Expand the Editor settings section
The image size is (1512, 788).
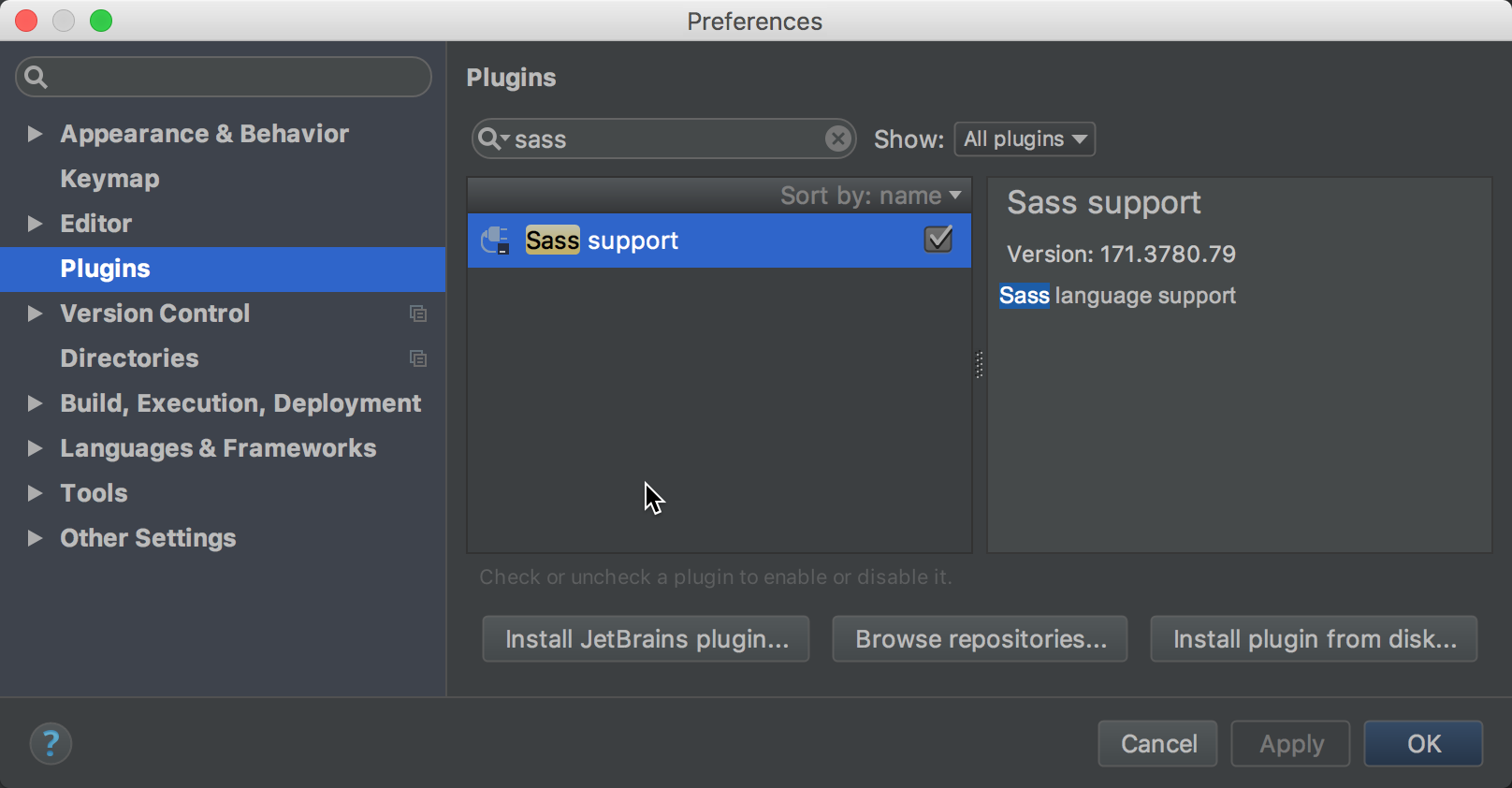pyautogui.click(x=35, y=224)
